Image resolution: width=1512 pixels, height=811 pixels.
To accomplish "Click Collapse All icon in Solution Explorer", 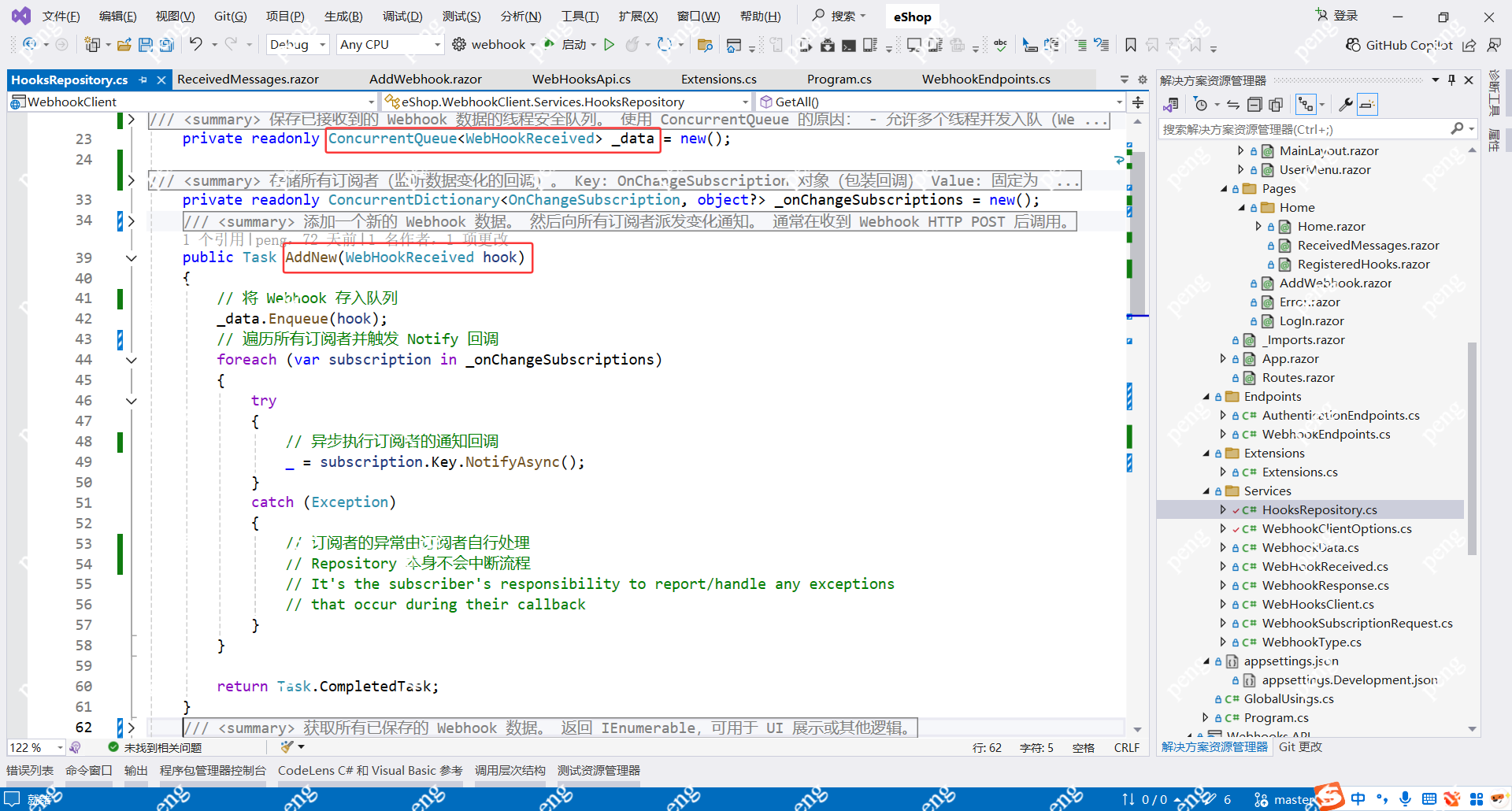I will pyautogui.click(x=1254, y=105).
